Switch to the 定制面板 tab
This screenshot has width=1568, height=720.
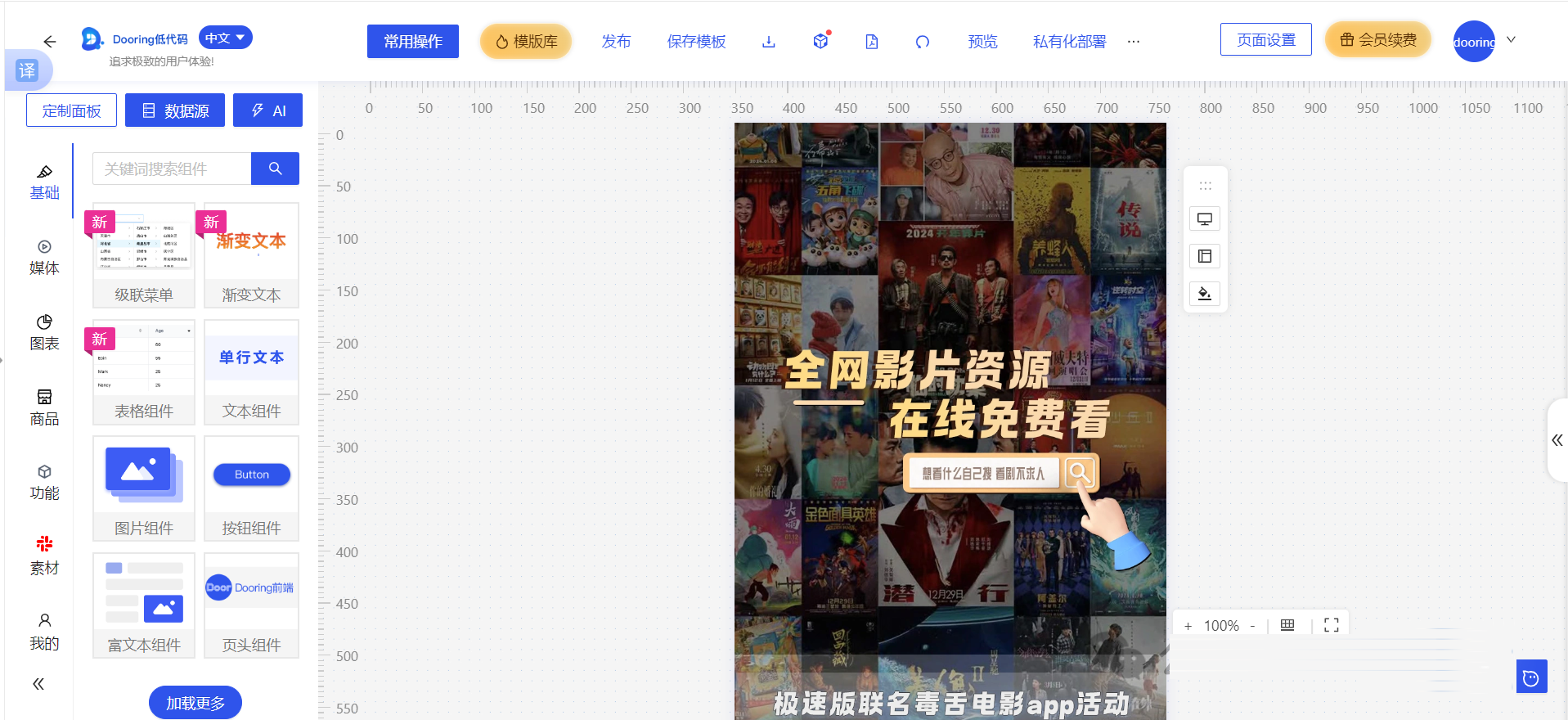coord(71,110)
